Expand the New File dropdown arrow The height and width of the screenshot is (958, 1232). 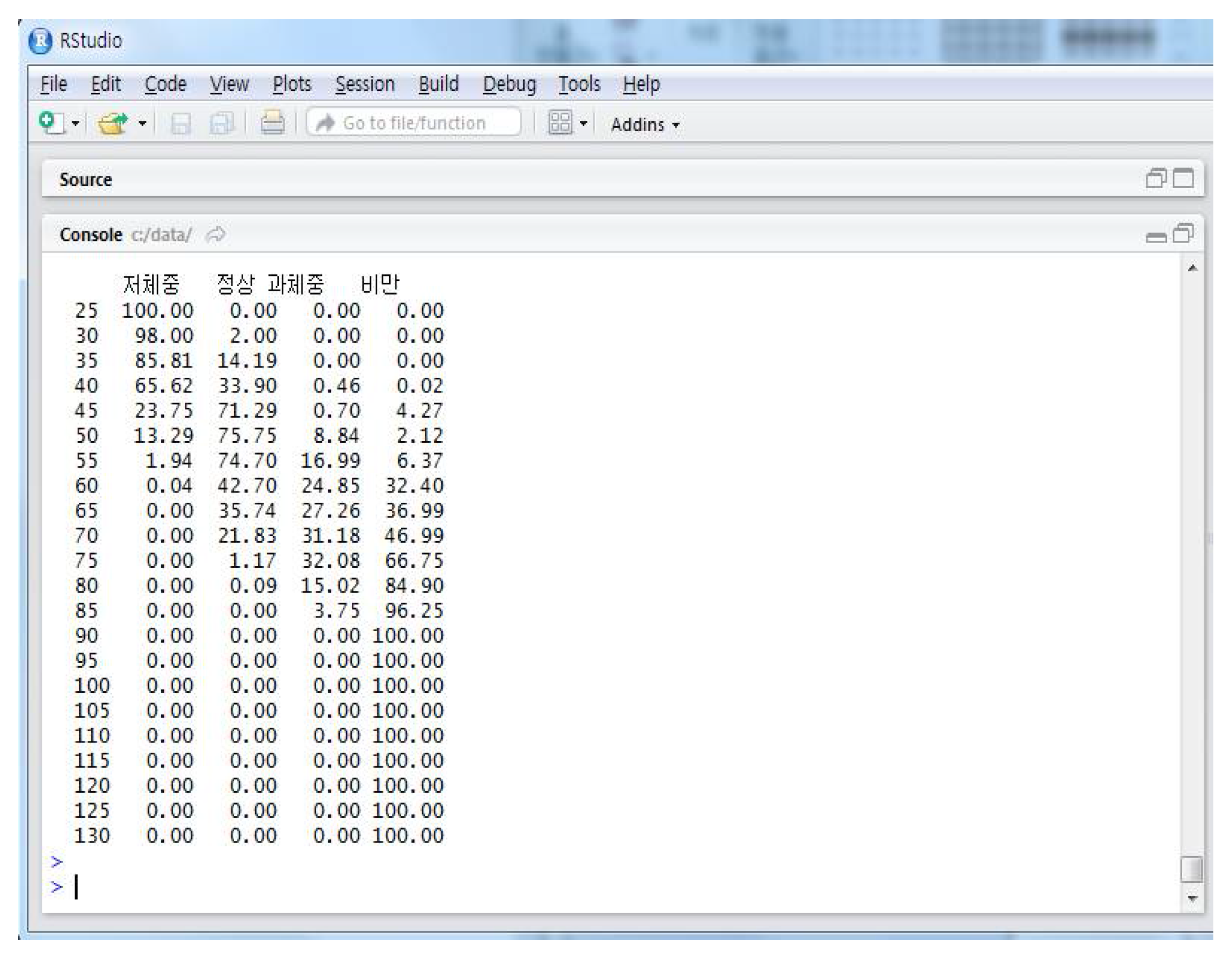[75, 123]
